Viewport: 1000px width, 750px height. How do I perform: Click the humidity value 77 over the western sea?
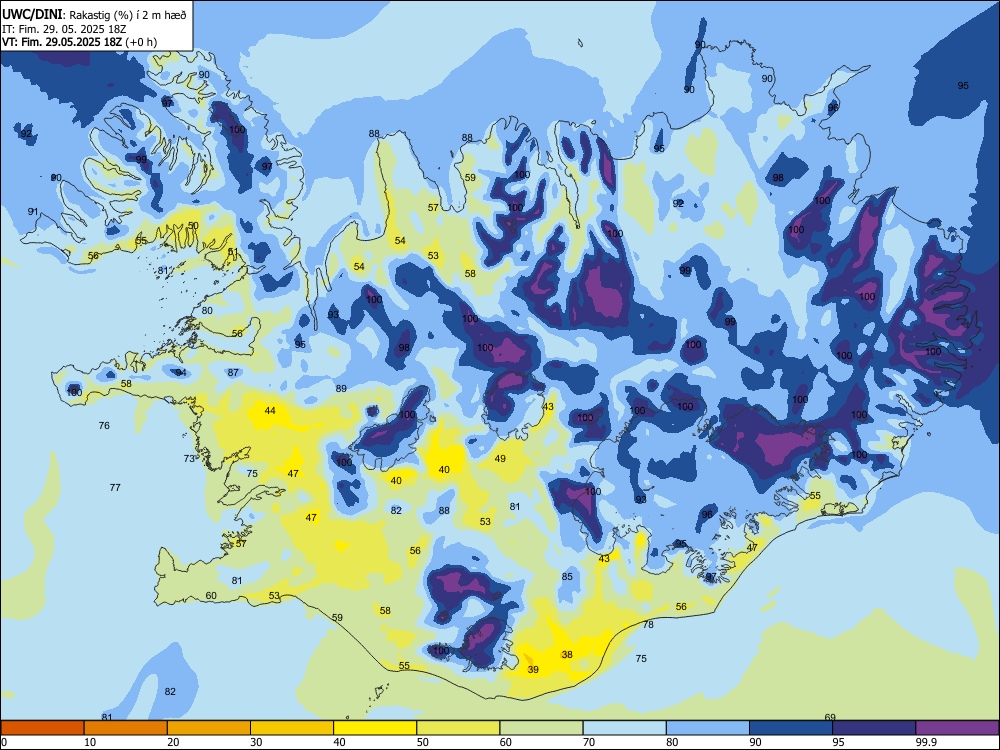[x=115, y=487]
